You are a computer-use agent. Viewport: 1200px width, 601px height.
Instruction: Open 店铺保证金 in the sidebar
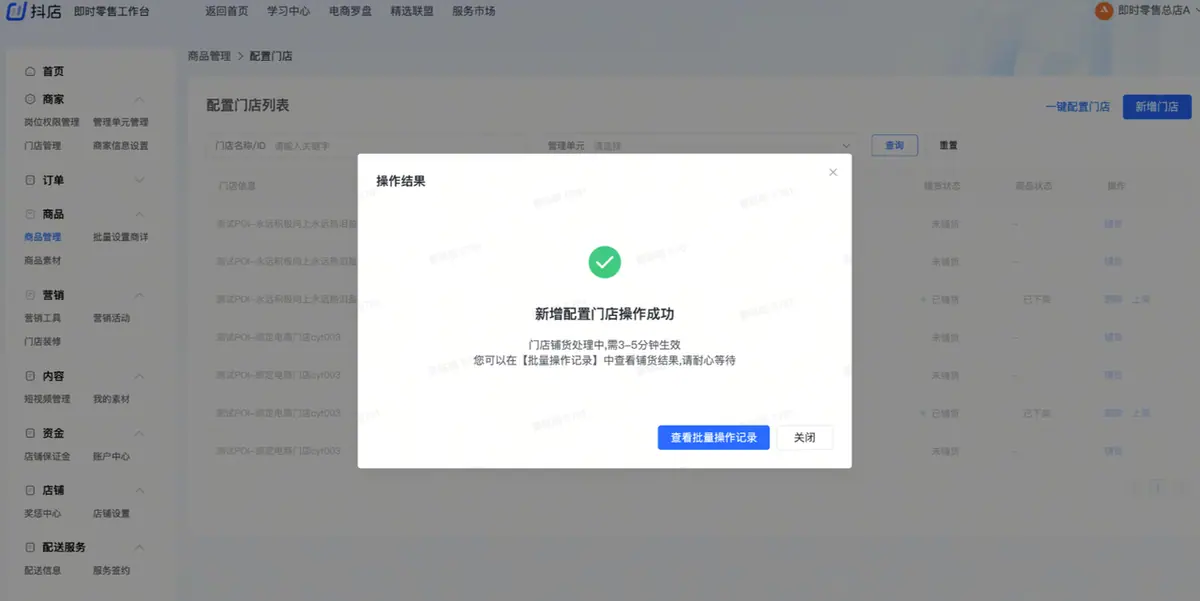pyautogui.click(x=47, y=456)
